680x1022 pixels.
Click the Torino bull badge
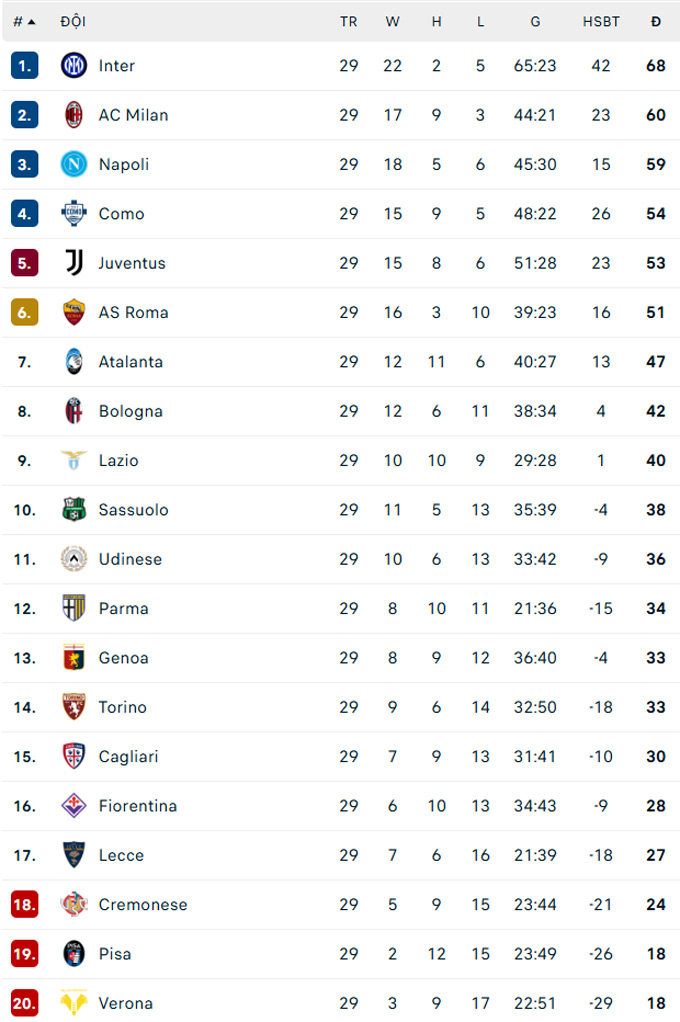click(x=73, y=707)
